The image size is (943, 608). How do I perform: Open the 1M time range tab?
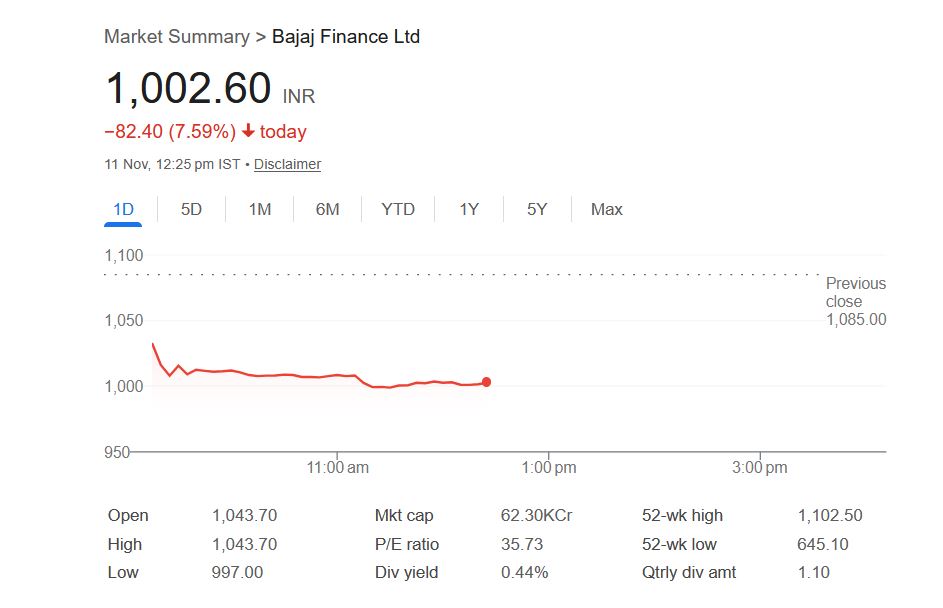[260, 209]
